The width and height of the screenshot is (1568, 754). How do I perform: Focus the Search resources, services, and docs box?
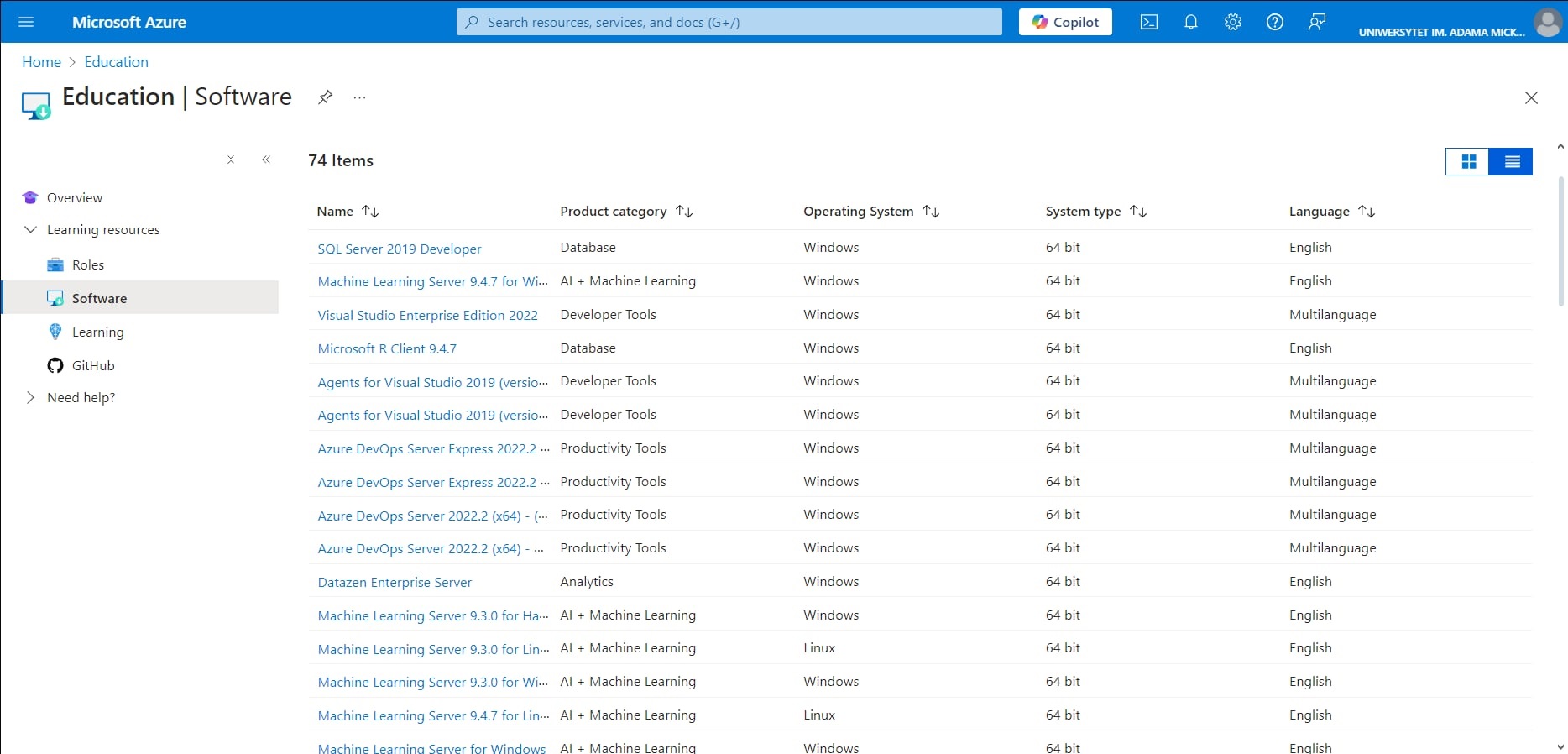tap(729, 22)
